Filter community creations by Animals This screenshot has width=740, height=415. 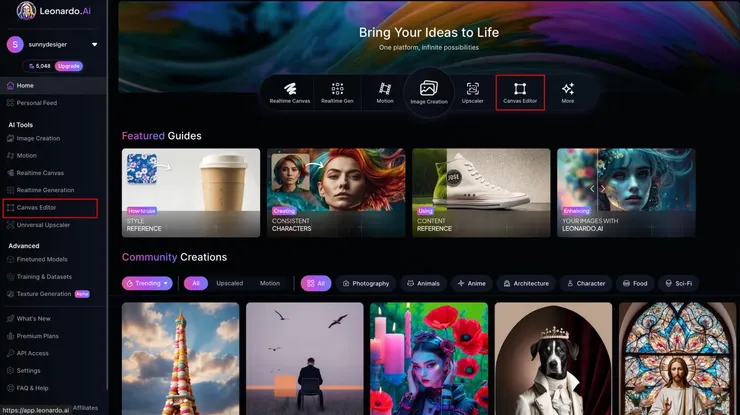pyautogui.click(x=423, y=283)
